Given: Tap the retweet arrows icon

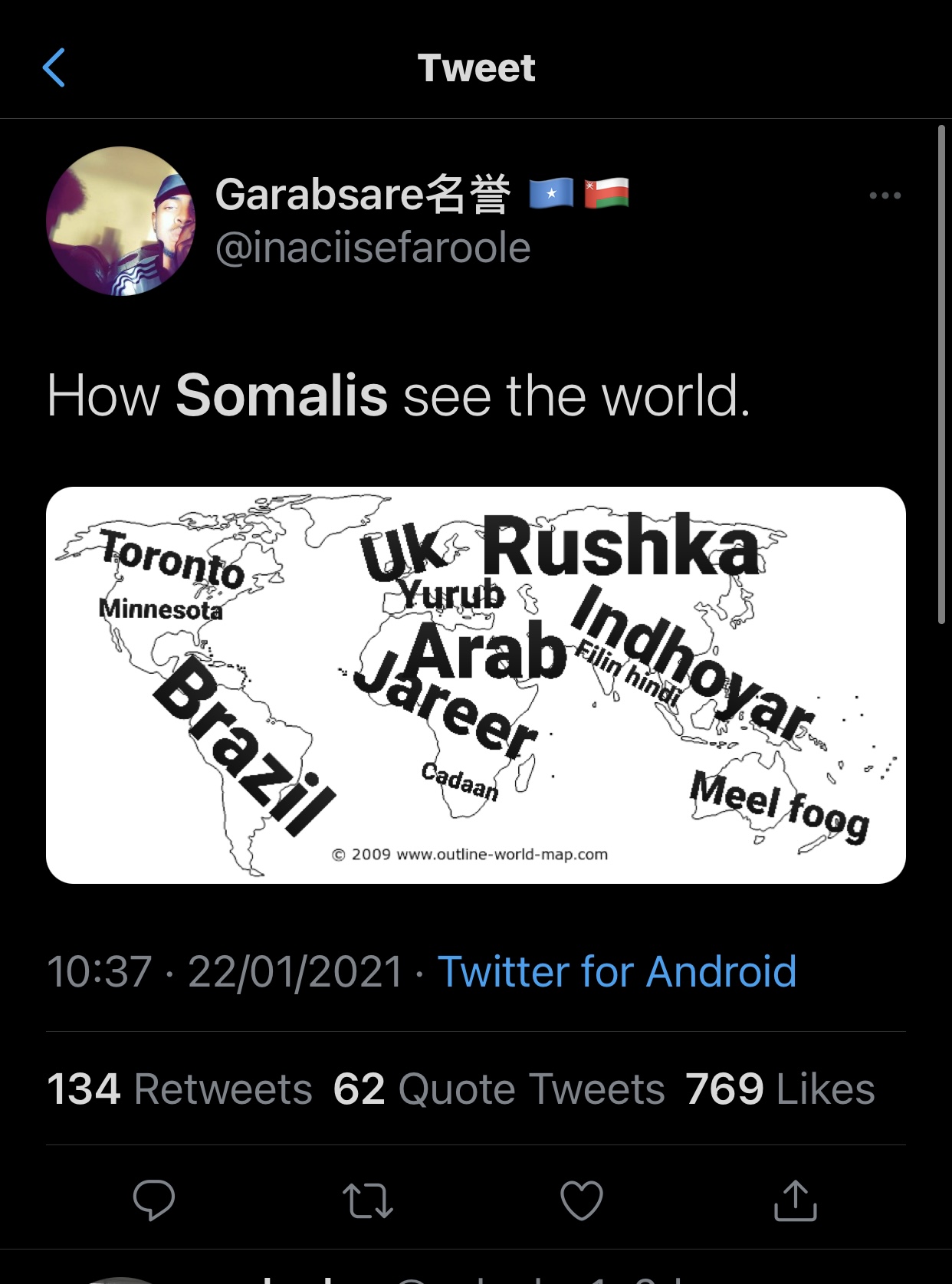Looking at the screenshot, I should pyautogui.click(x=368, y=1200).
